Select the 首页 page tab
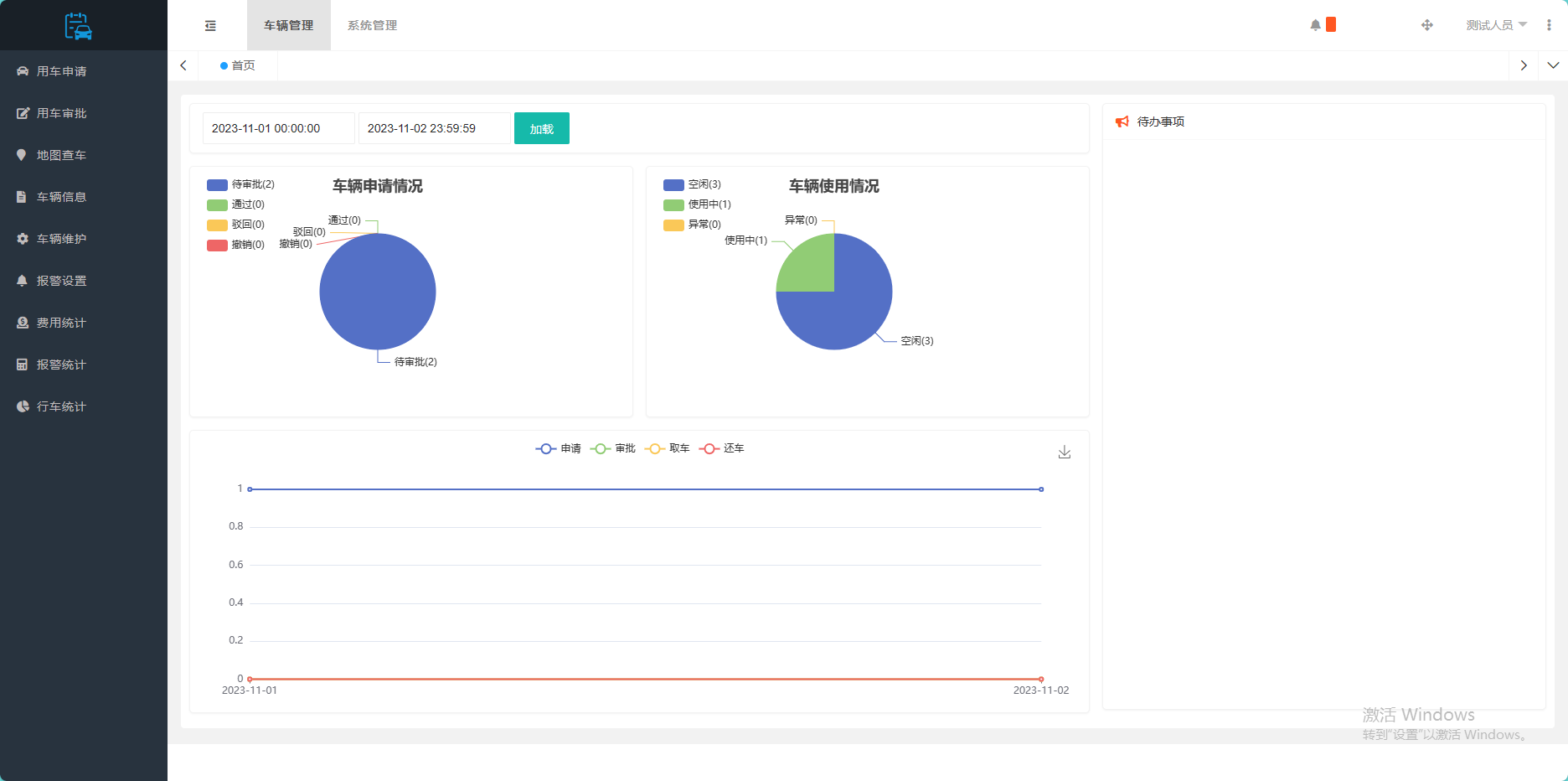Screen dimensions: 1568x781 238,65
